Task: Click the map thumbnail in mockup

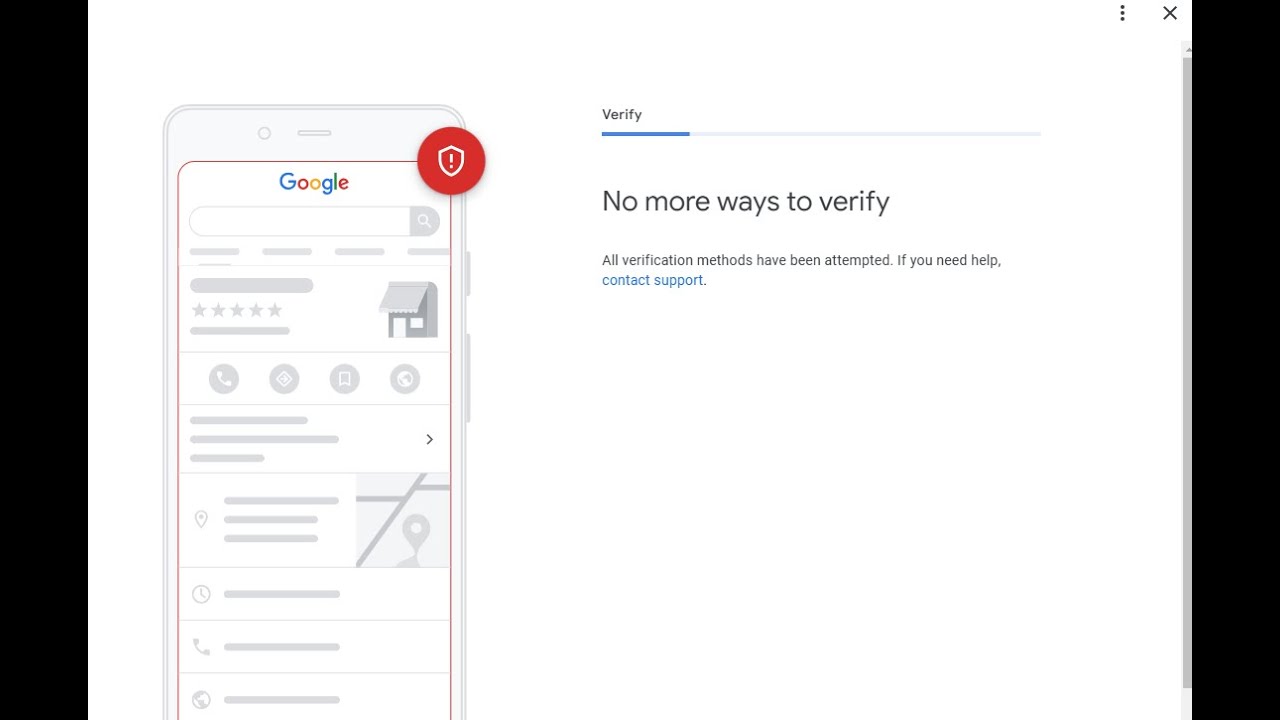Action: coord(403,520)
